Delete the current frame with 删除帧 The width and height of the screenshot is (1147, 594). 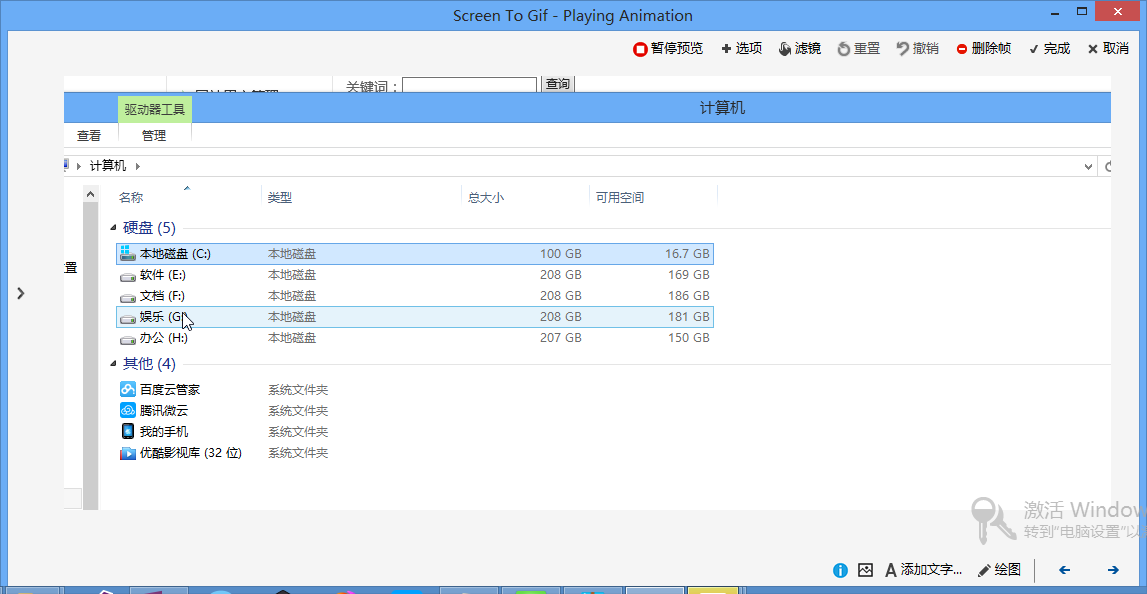(x=984, y=49)
